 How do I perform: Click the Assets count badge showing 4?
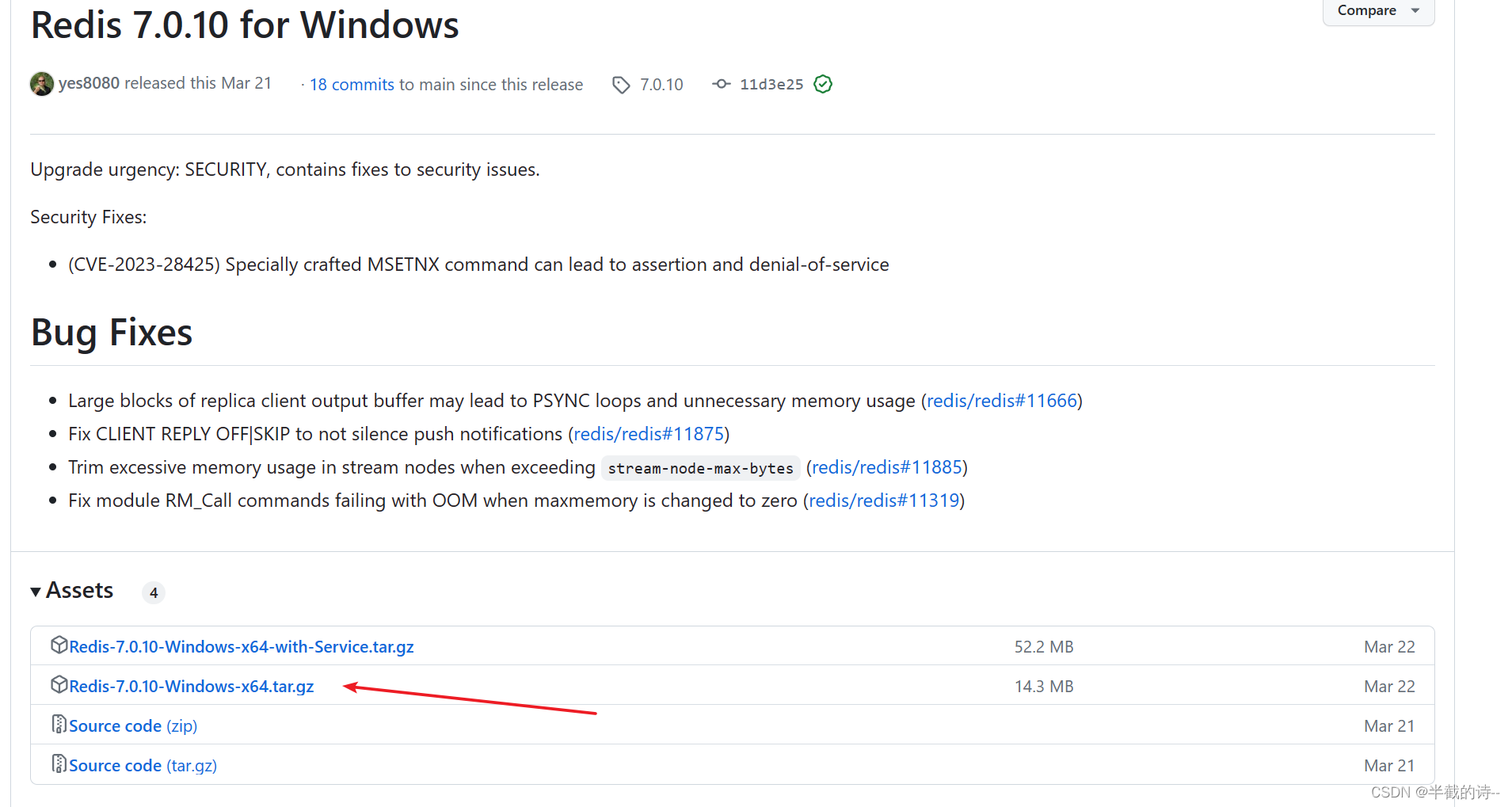pos(153,592)
